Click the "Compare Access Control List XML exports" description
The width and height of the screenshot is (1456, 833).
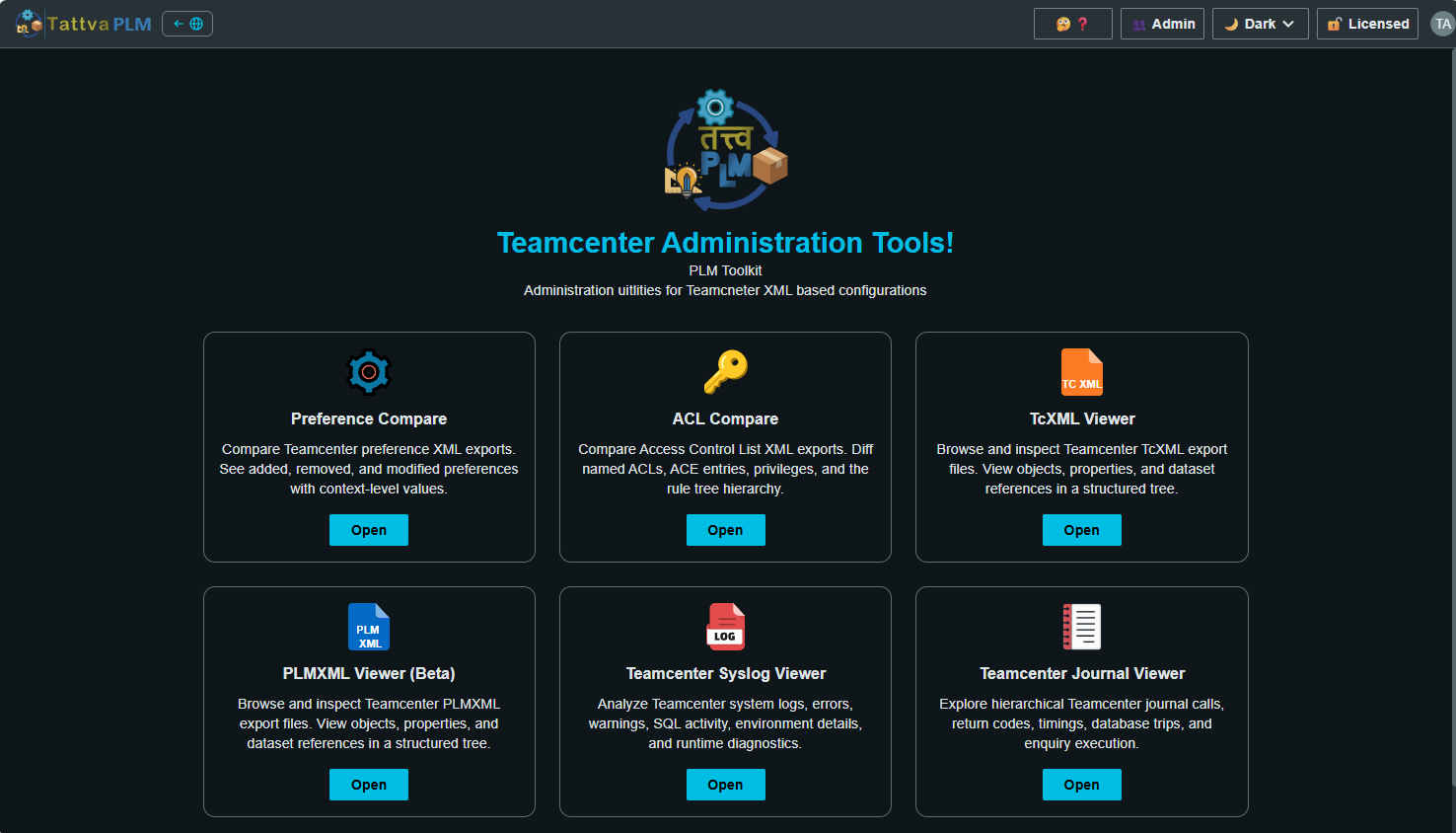coord(725,469)
